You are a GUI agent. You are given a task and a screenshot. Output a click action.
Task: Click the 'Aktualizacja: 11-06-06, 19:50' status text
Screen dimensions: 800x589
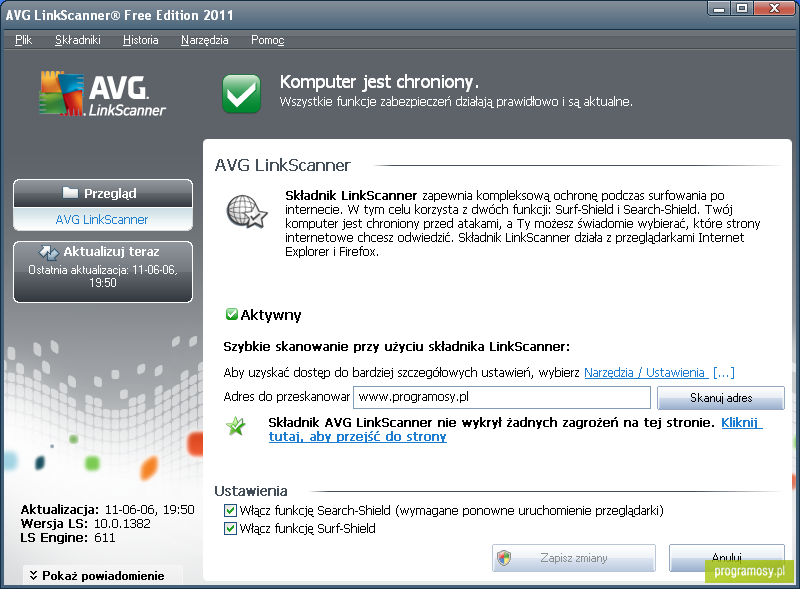click(x=108, y=509)
